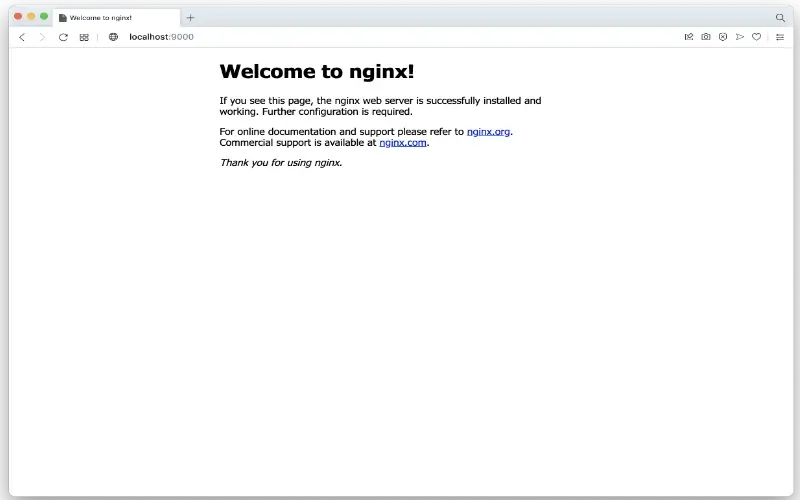The height and width of the screenshot is (500, 800).
Task: Take a snapshot with the camera icon
Action: click(x=706, y=37)
